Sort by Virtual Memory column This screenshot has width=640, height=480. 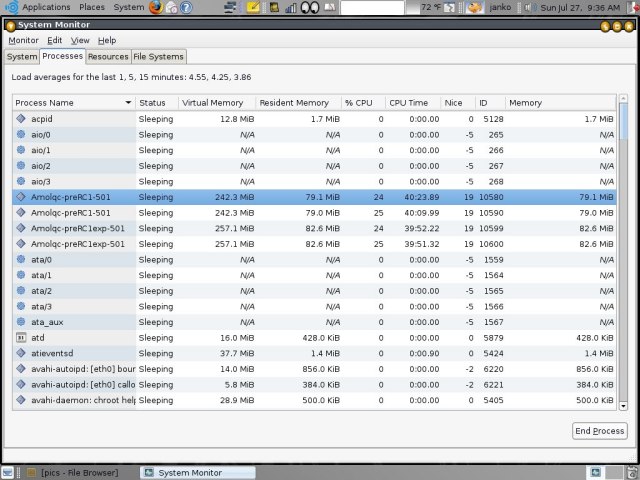point(217,103)
